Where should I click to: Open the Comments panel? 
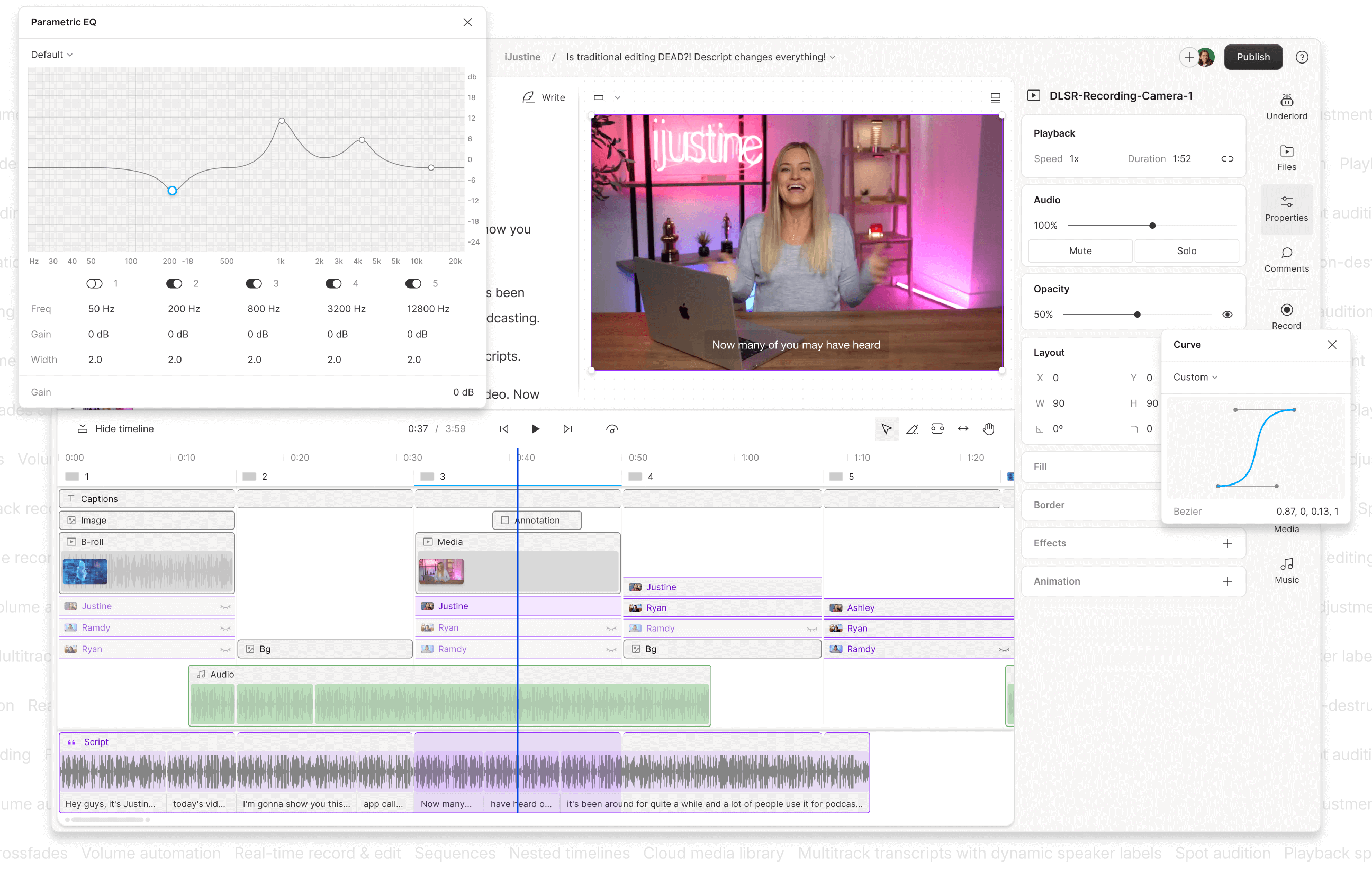click(1287, 259)
